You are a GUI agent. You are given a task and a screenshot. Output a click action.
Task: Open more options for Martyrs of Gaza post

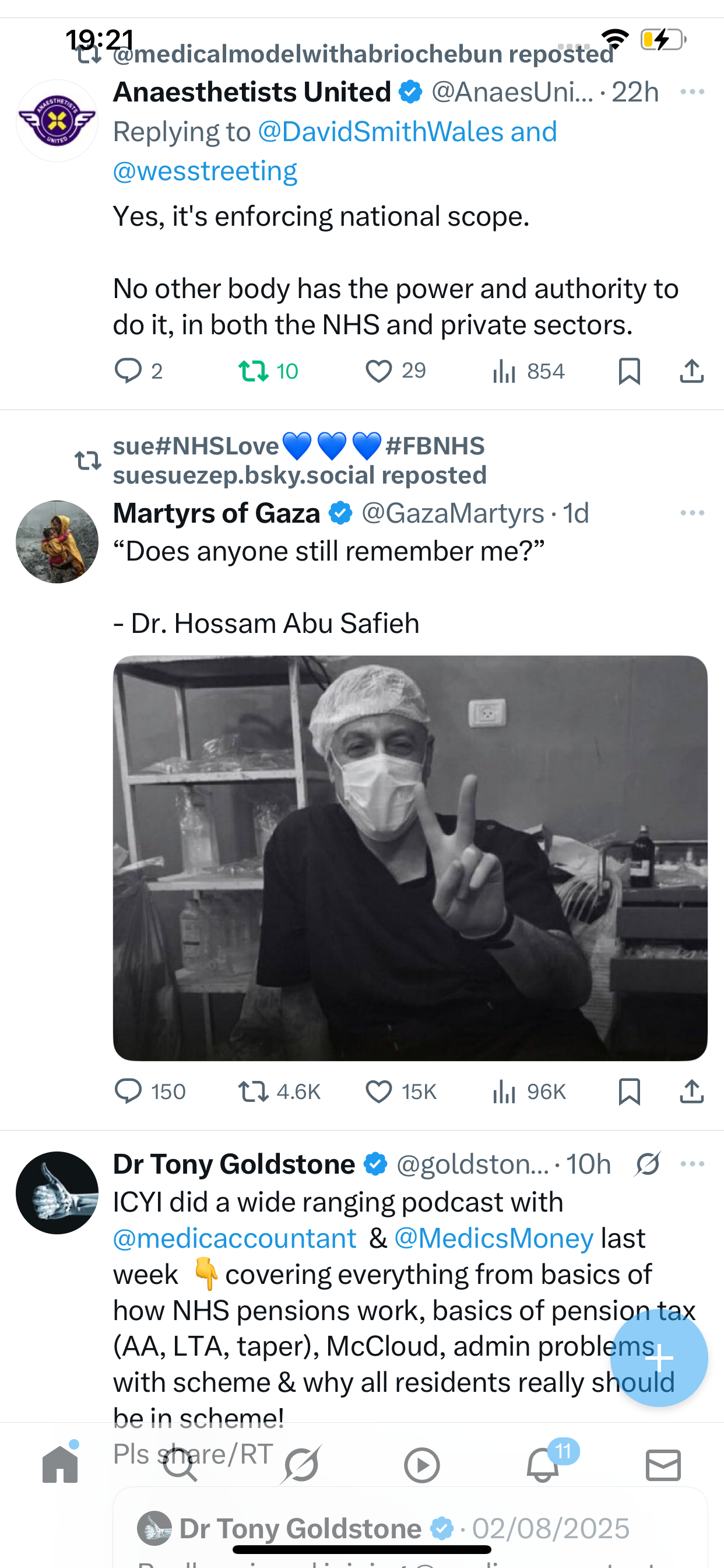pos(692,513)
